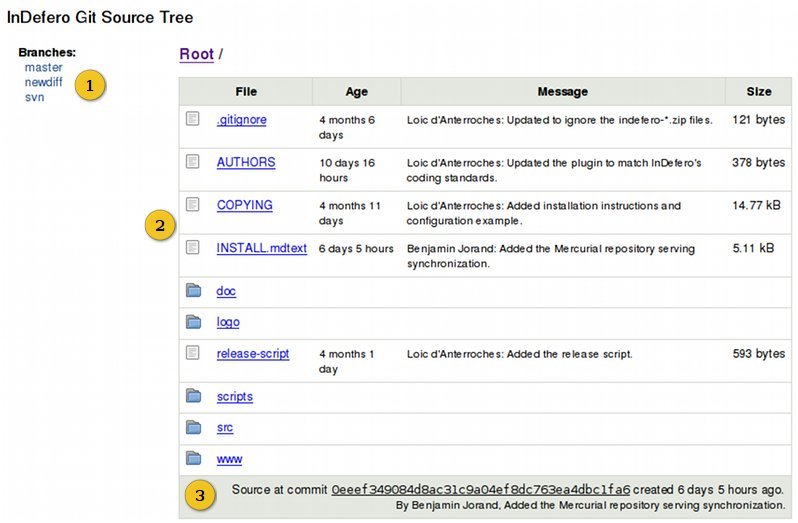Viewport: 798px width, 523px height.
Task: Browse into the www folder
Action: [230, 459]
